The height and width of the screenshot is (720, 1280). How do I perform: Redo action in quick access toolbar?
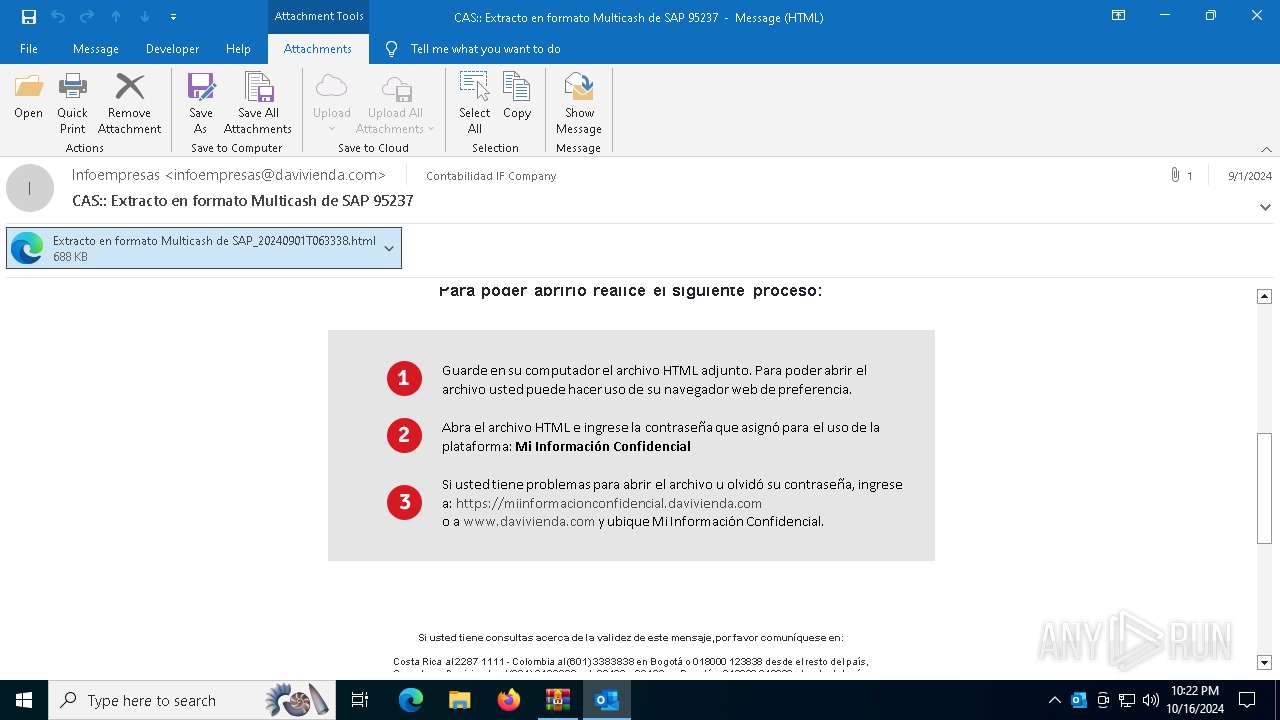pyautogui.click(x=87, y=17)
